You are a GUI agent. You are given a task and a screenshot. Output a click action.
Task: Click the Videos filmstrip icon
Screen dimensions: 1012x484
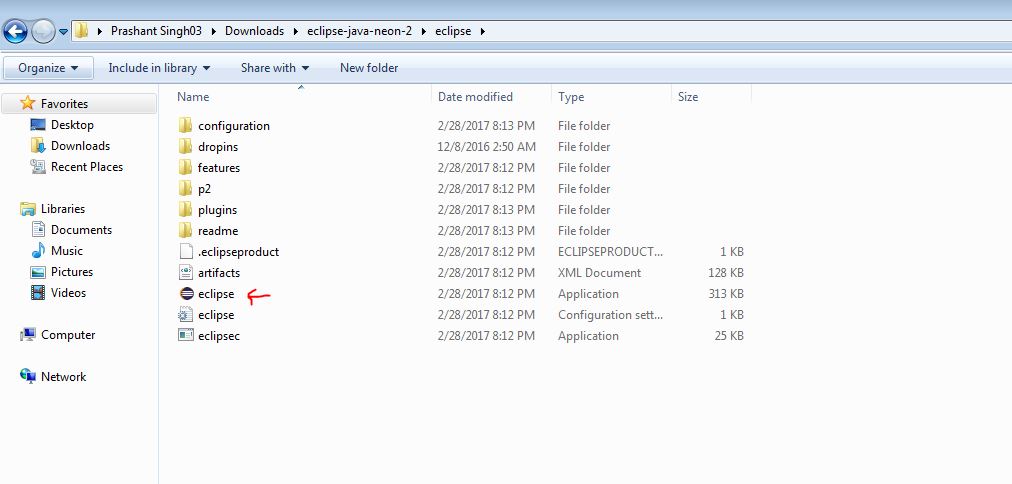click(38, 293)
